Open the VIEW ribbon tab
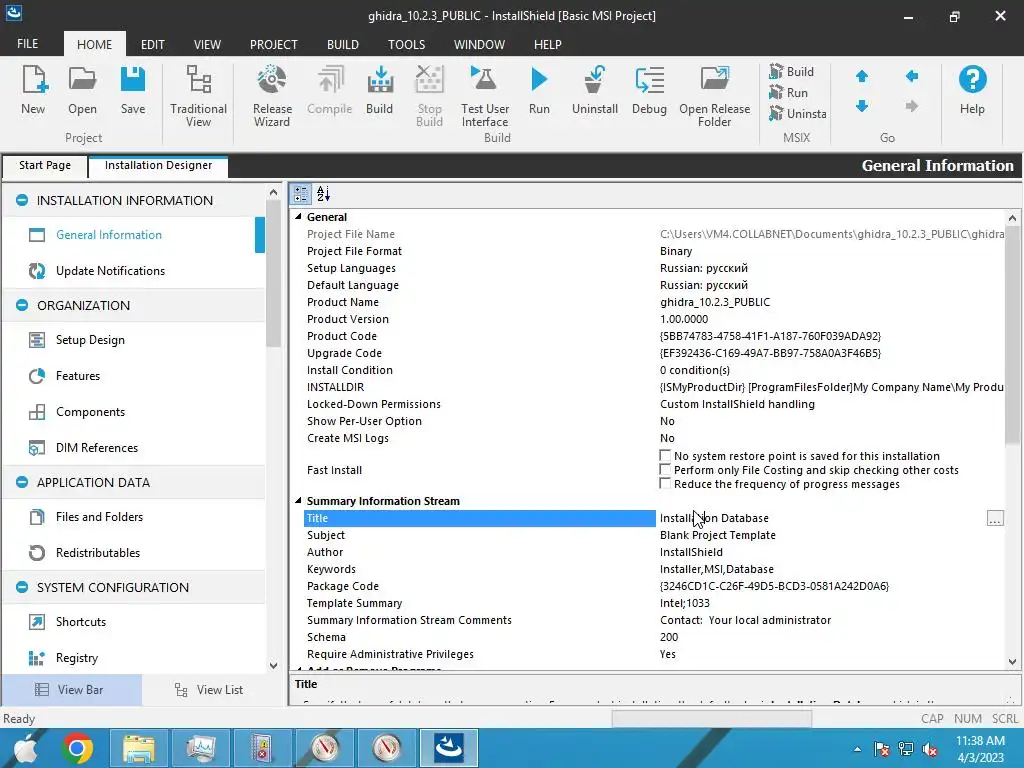Image resolution: width=1024 pixels, height=768 pixels. tap(207, 44)
